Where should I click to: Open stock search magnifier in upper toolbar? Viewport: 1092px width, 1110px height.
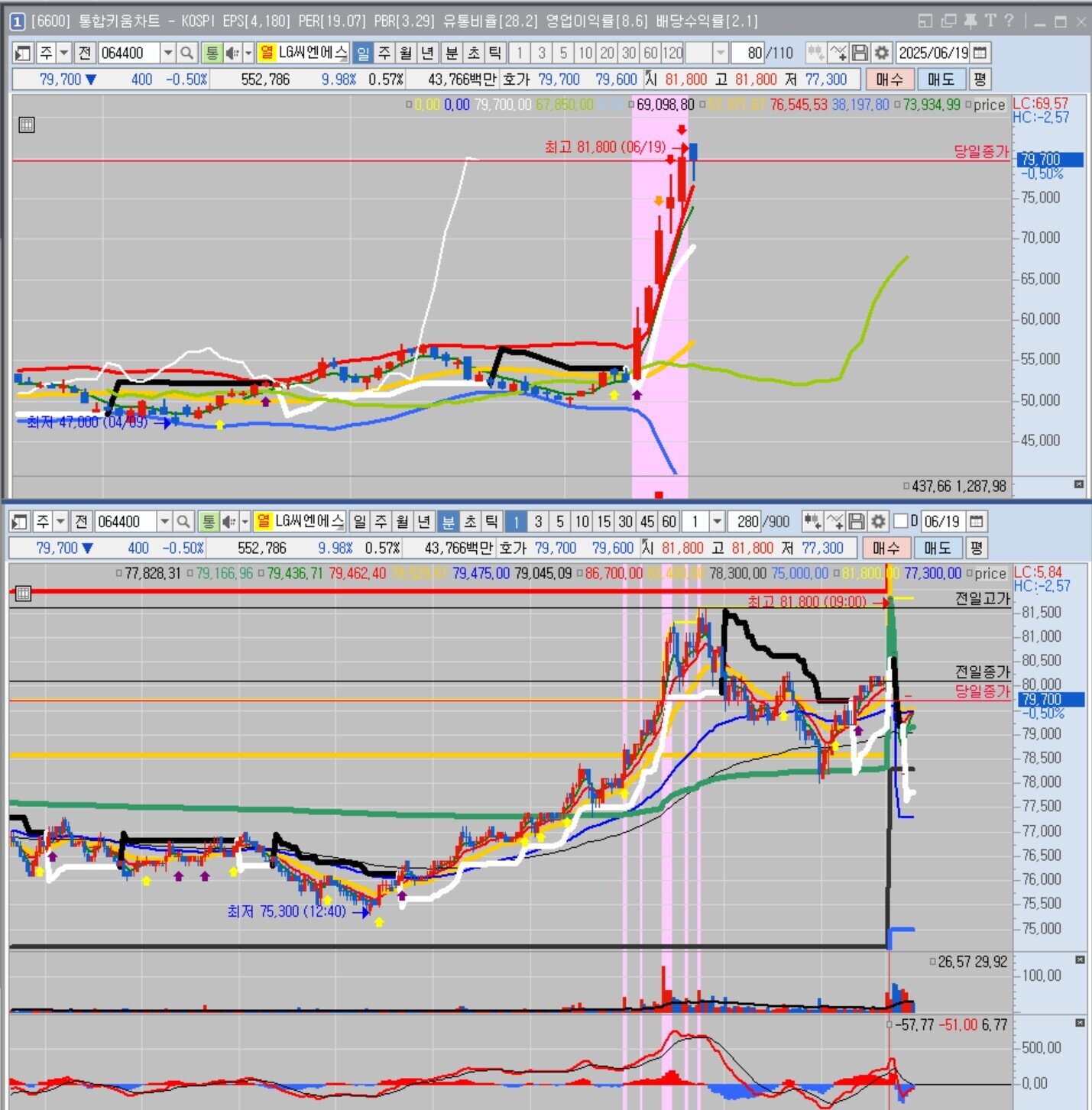(x=186, y=53)
